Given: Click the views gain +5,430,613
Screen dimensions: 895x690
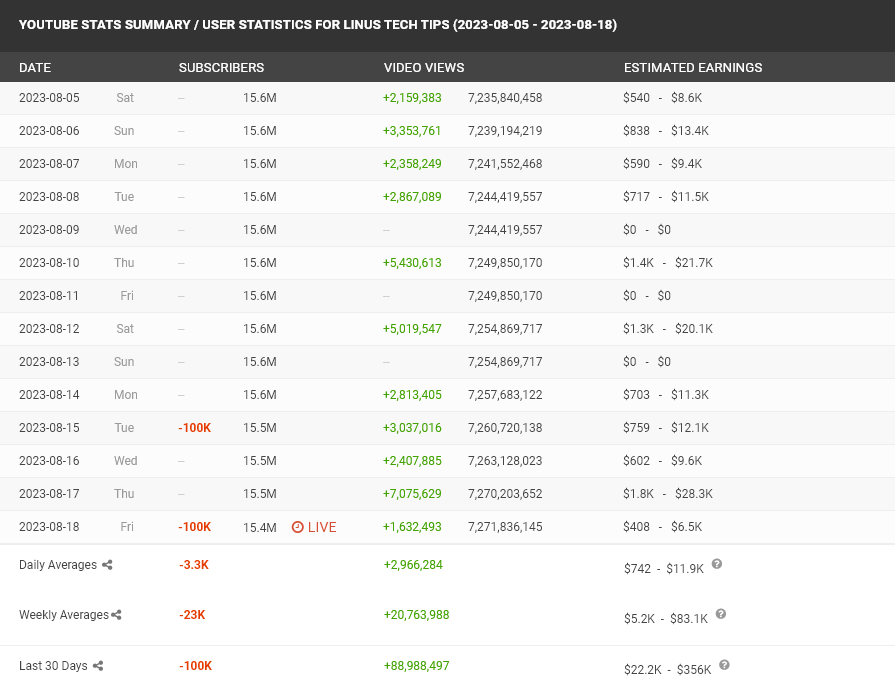Looking at the screenshot, I should pos(412,263).
